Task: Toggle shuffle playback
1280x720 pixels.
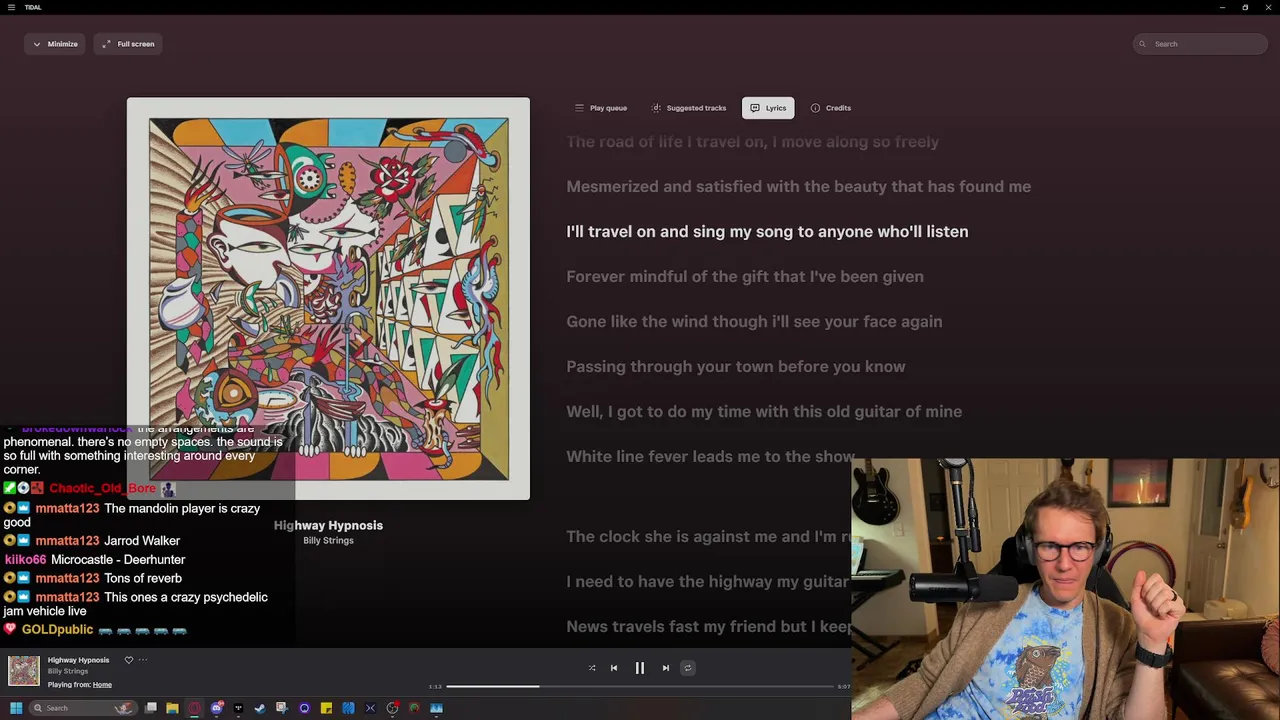Action: (592, 668)
